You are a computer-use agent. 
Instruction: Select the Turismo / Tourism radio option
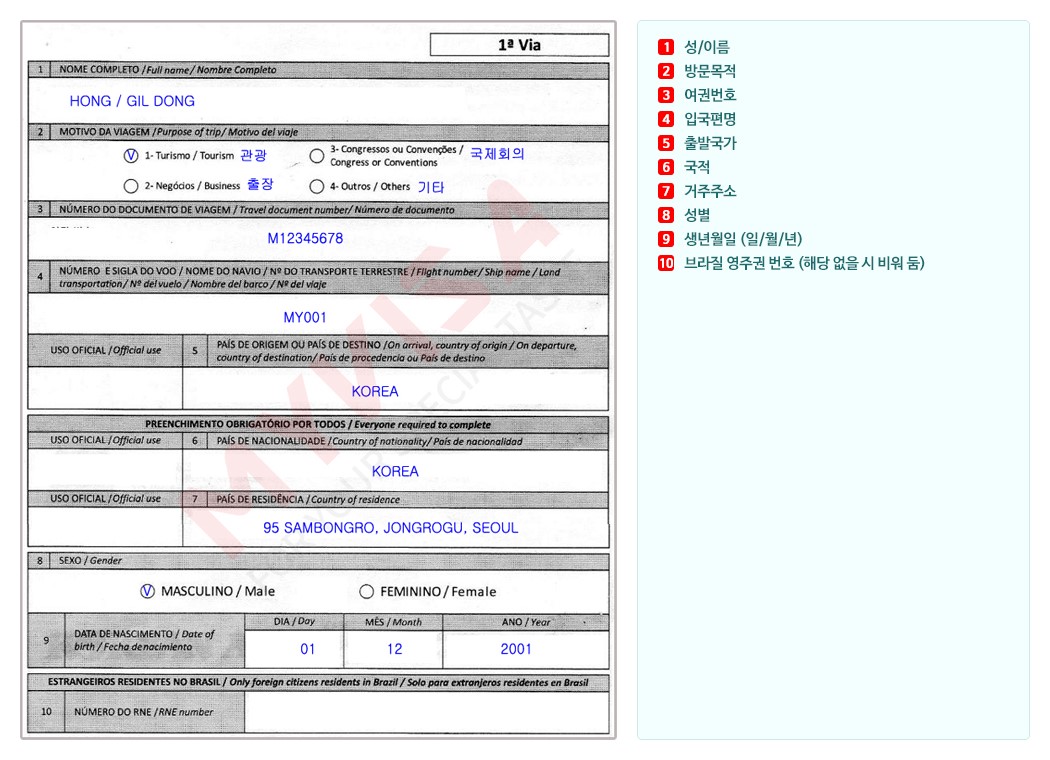(x=131, y=155)
